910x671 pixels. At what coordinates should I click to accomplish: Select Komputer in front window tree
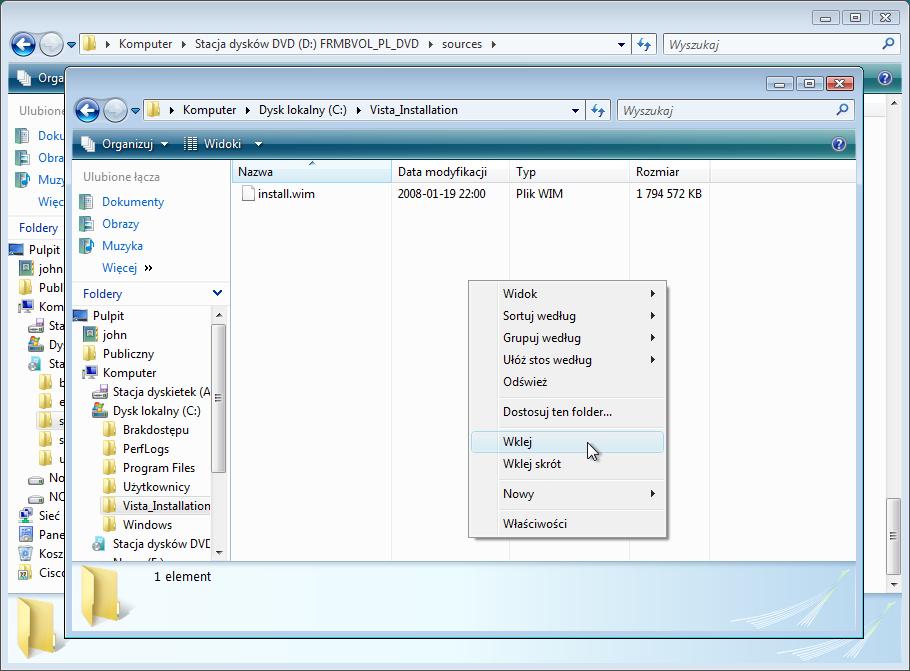(129, 373)
